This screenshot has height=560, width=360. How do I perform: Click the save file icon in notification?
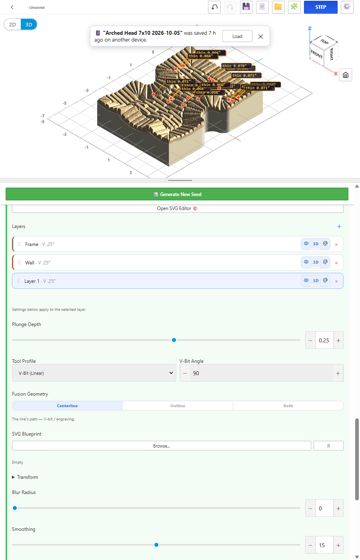[98, 33]
